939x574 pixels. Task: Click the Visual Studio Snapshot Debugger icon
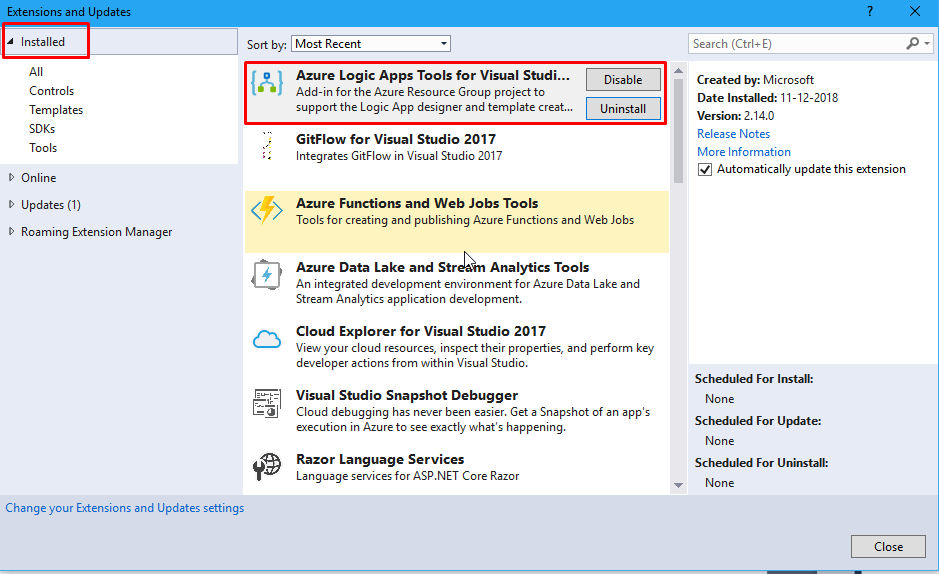267,403
